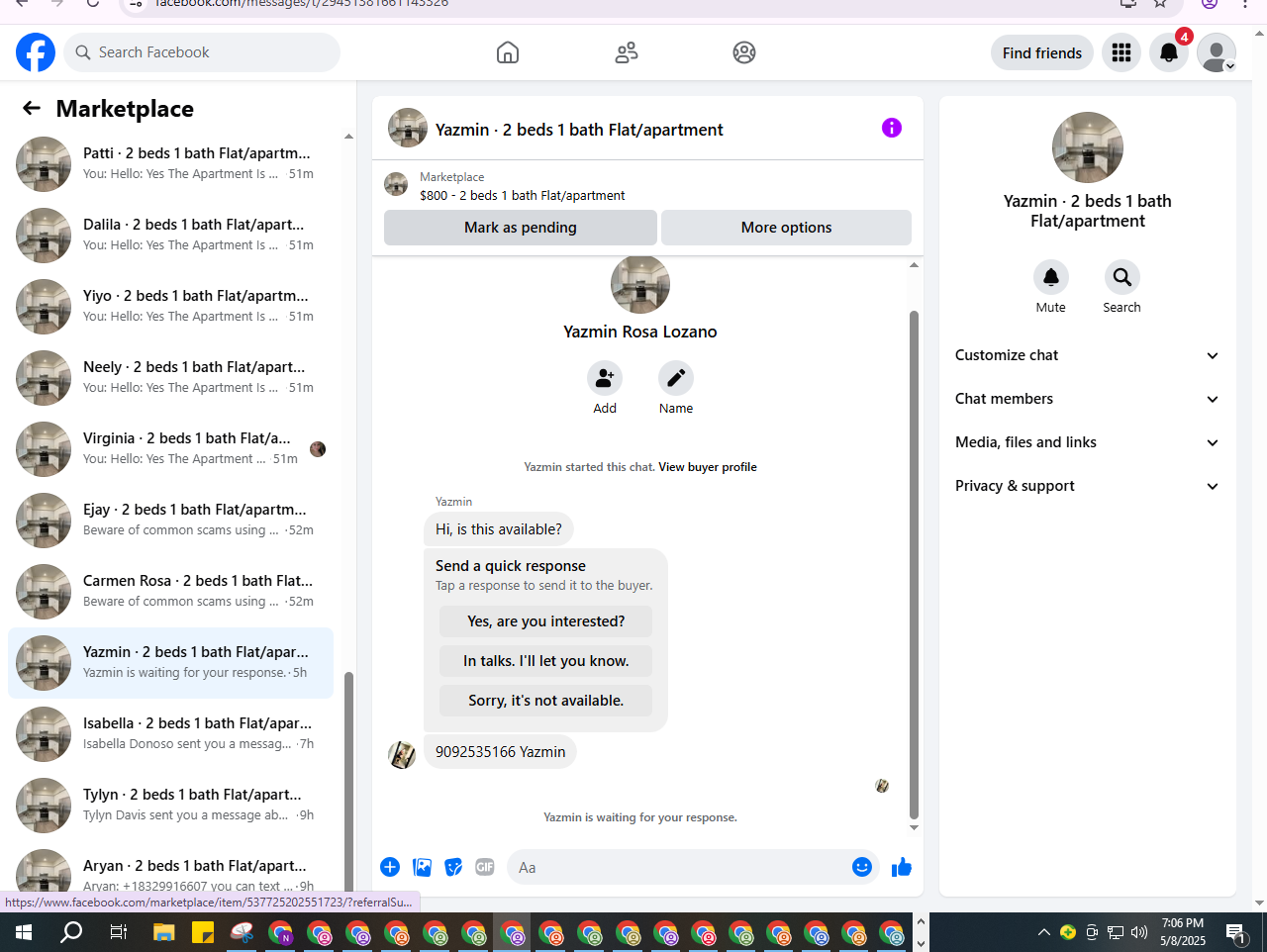Open Neely conversation in list

coord(170,378)
